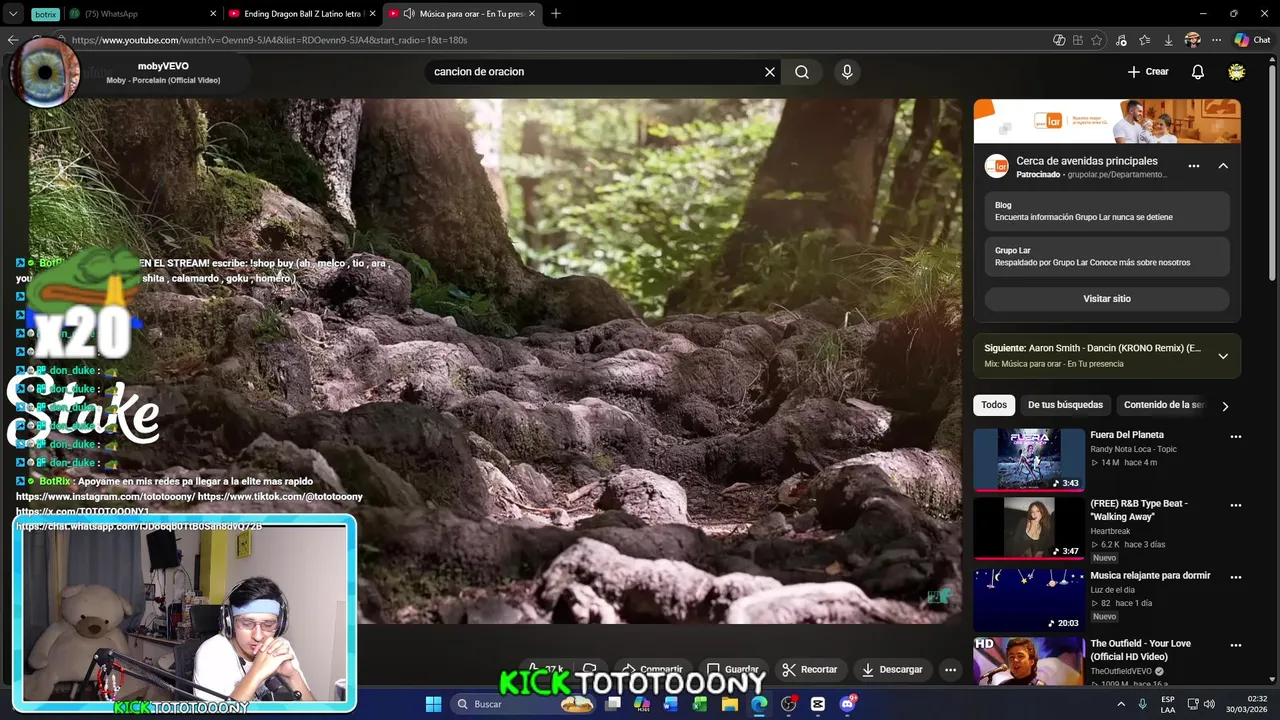Viewport: 1280px width, 720px height.
Task: Click the Crear button
Action: pyautogui.click(x=1148, y=72)
